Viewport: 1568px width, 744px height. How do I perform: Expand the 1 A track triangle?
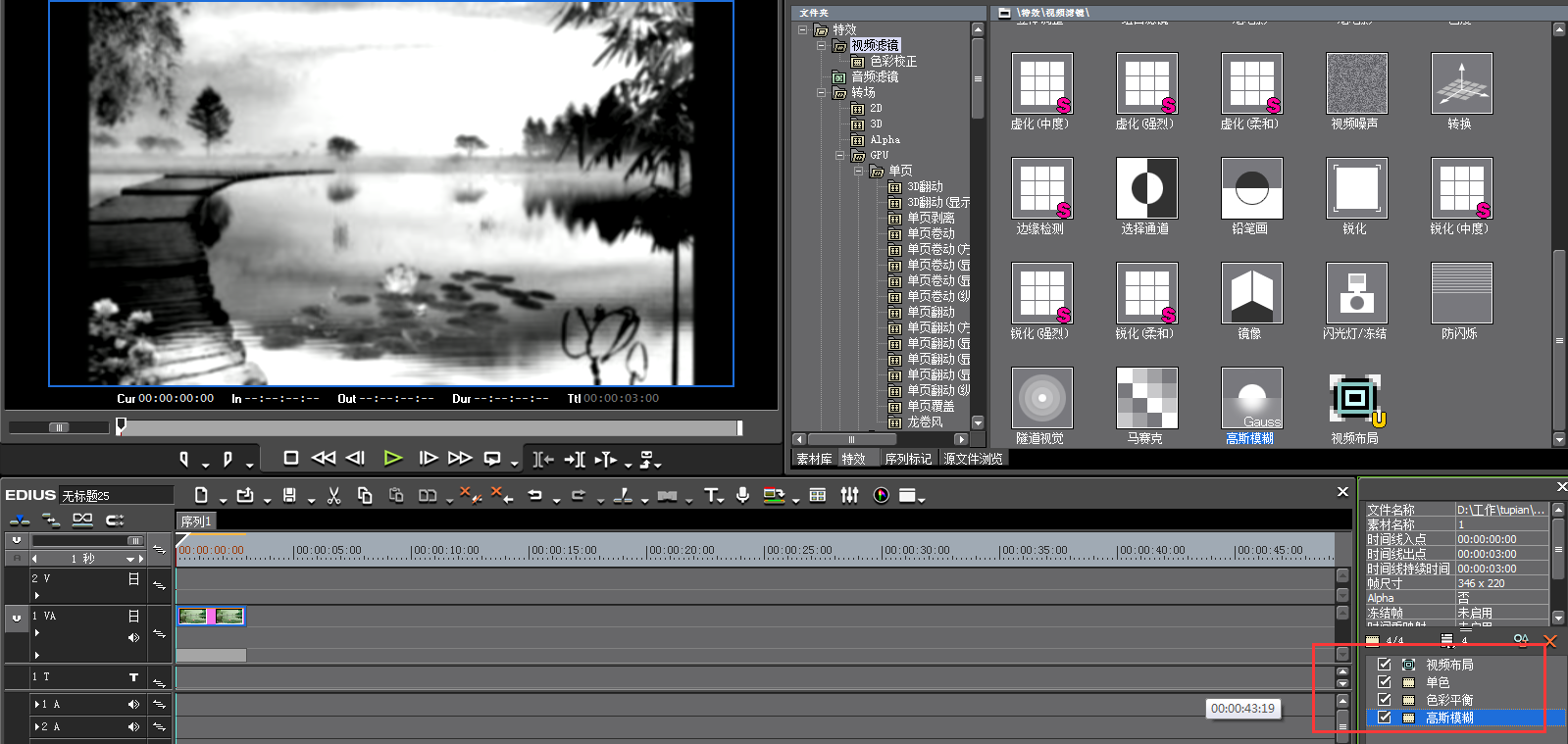pos(37,704)
